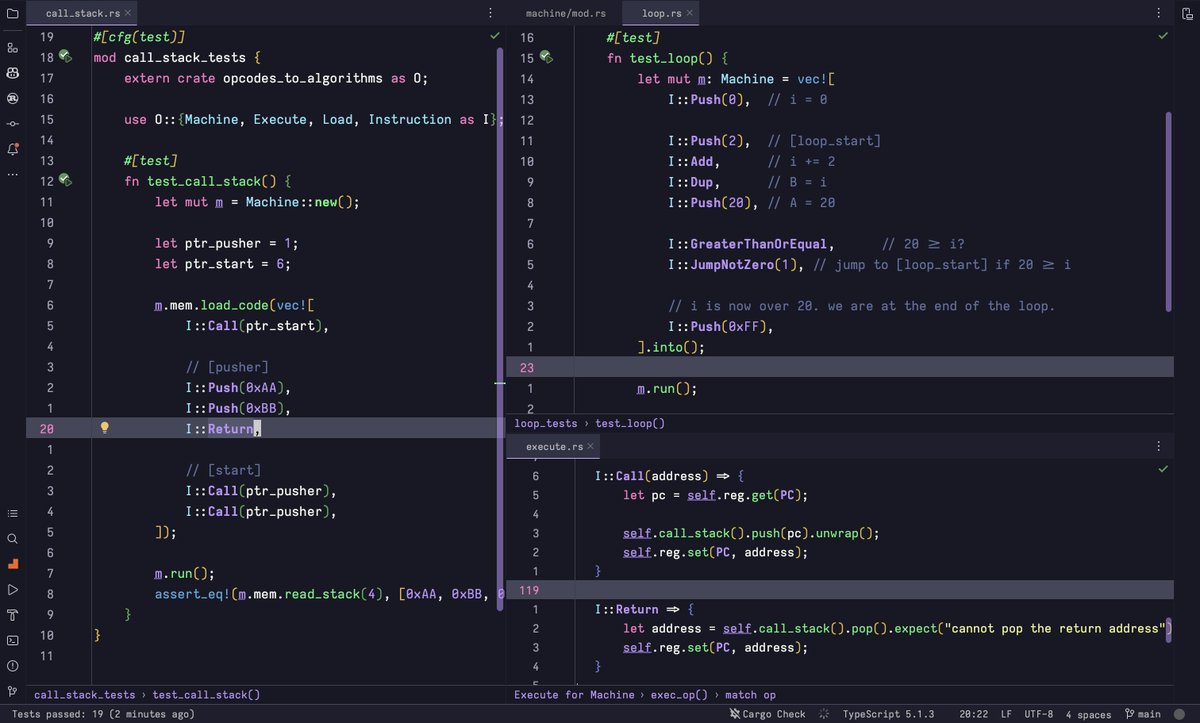
Task: Open the LF line ending selector
Action: point(1006,714)
